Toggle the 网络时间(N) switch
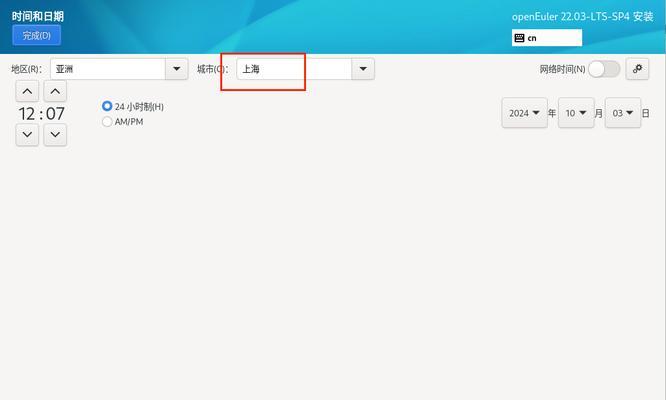This screenshot has height=400, width=666. click(x=604, y=69)
